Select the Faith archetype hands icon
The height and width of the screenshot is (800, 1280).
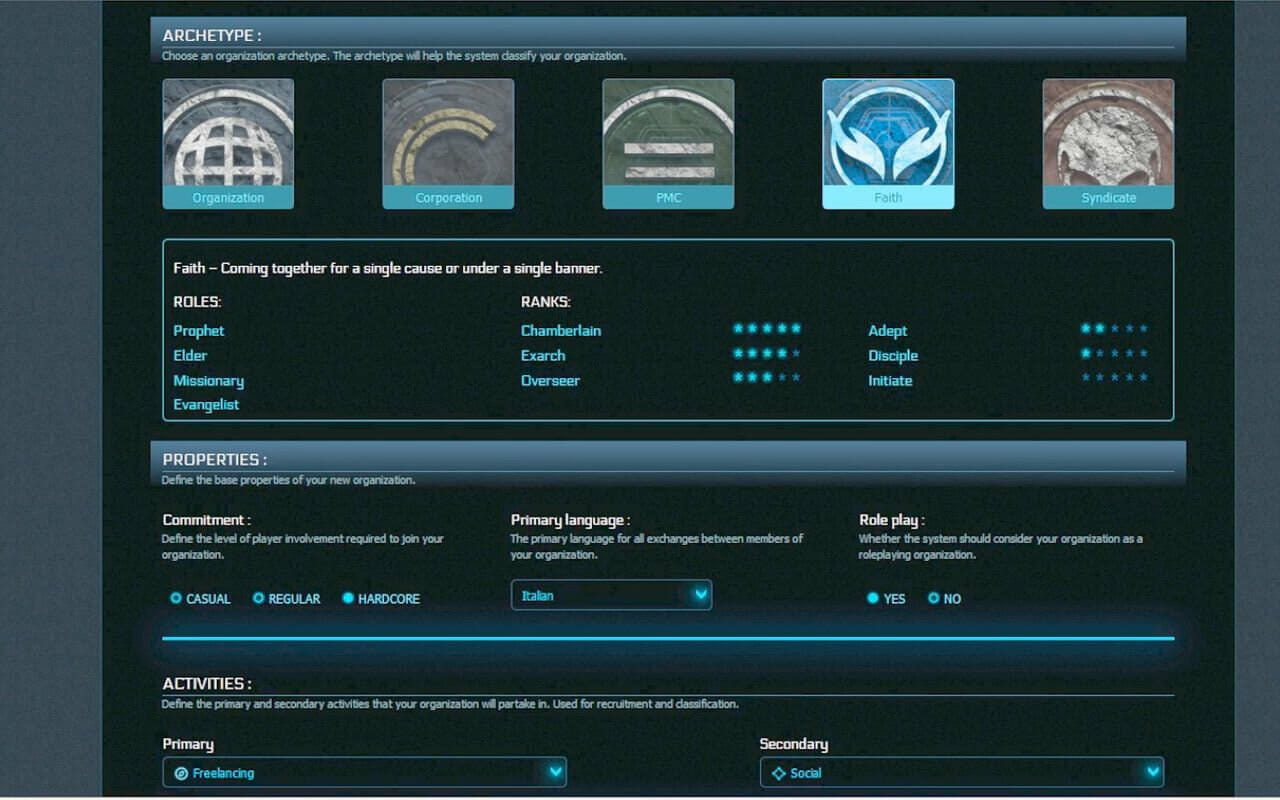point(888,134)
